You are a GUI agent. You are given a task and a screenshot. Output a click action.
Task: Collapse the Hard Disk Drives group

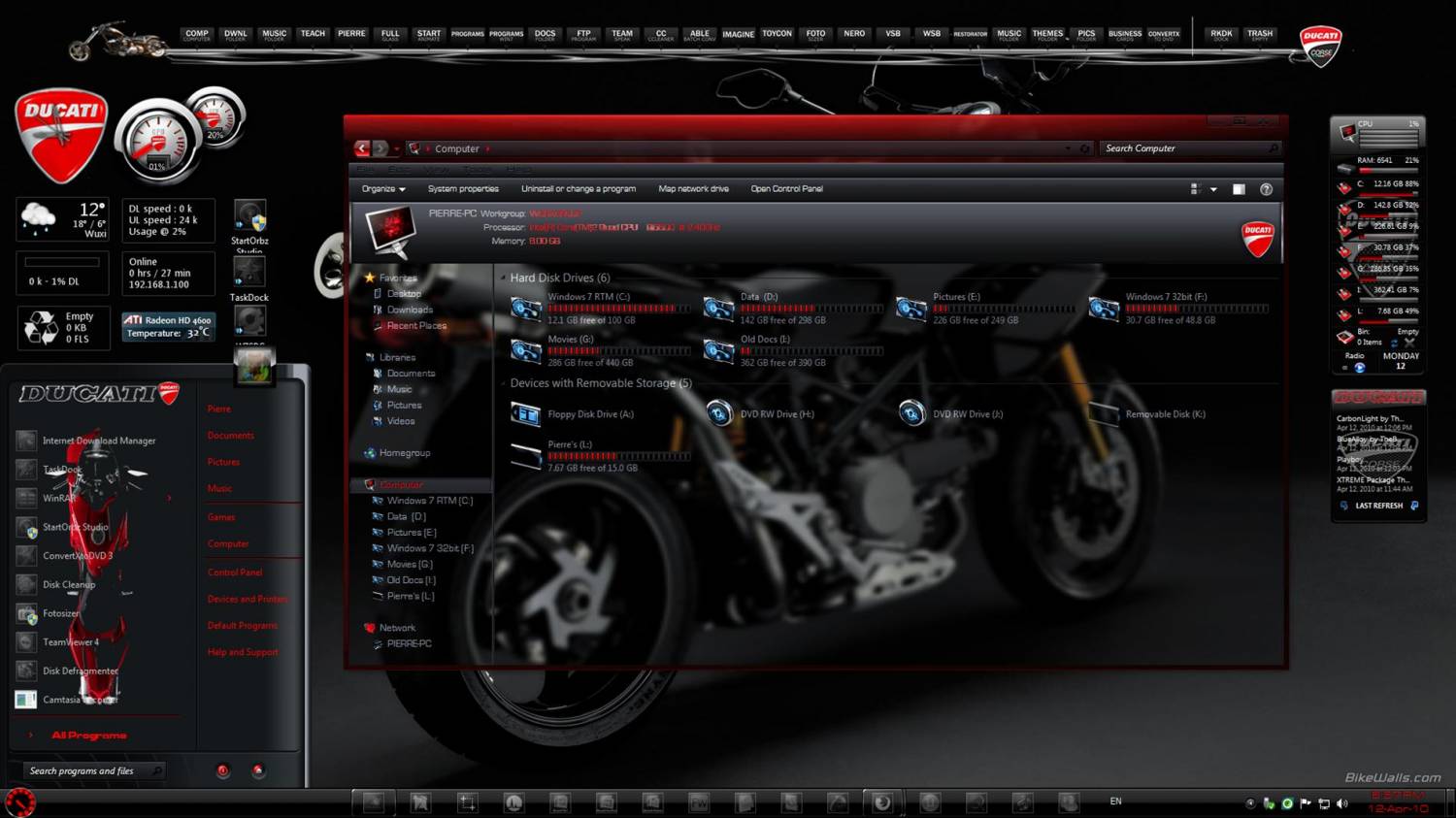click(503, 278)
